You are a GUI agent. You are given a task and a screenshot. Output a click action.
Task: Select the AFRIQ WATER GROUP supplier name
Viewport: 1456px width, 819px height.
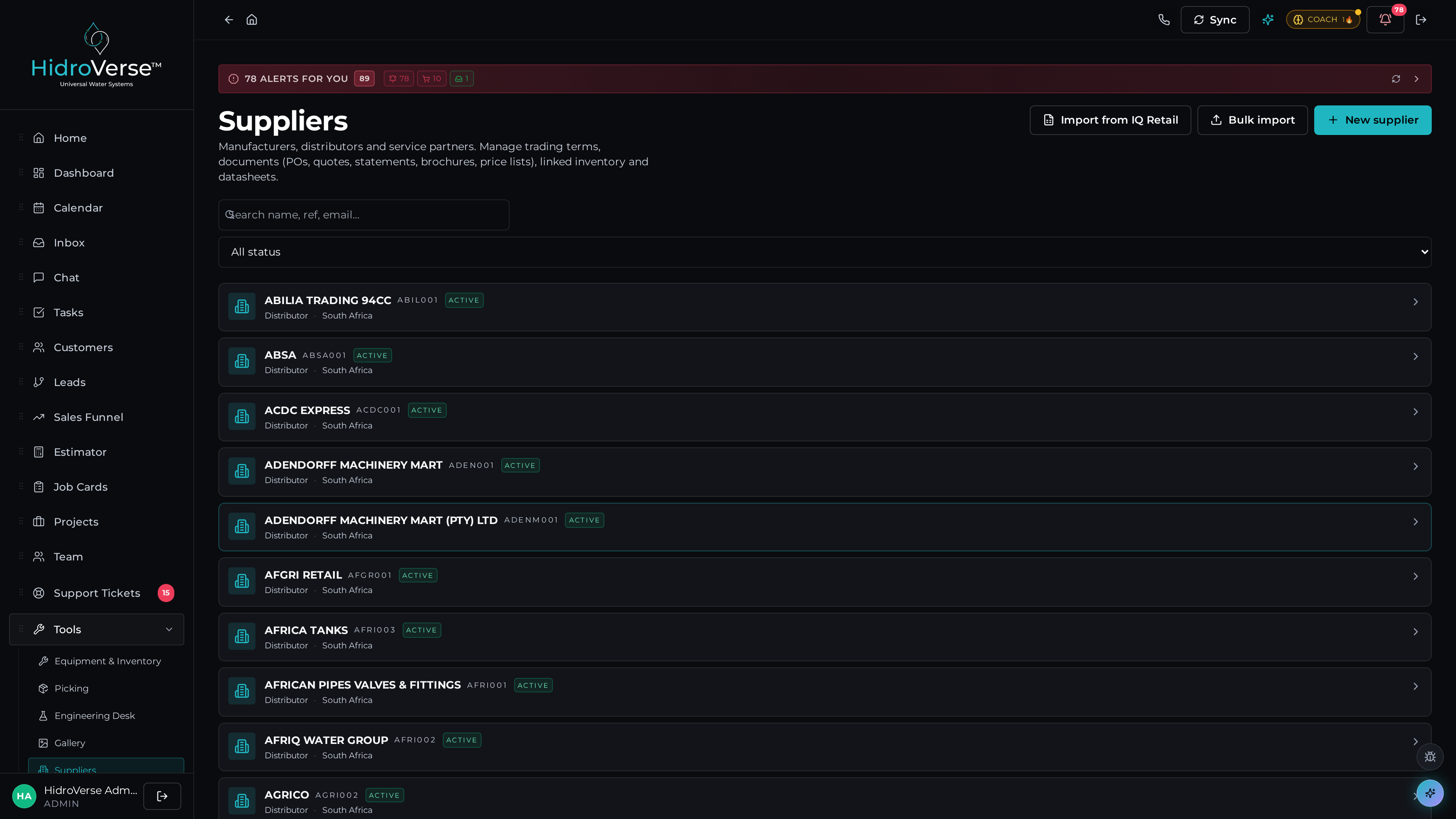pos(326,741)
